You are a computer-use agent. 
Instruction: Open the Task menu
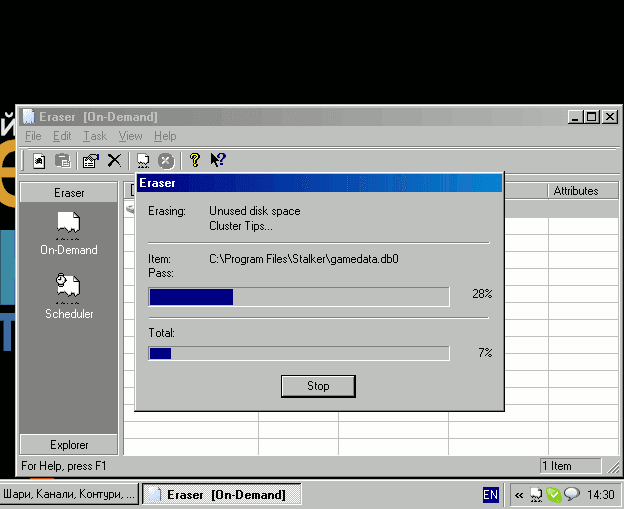[95, 136]
